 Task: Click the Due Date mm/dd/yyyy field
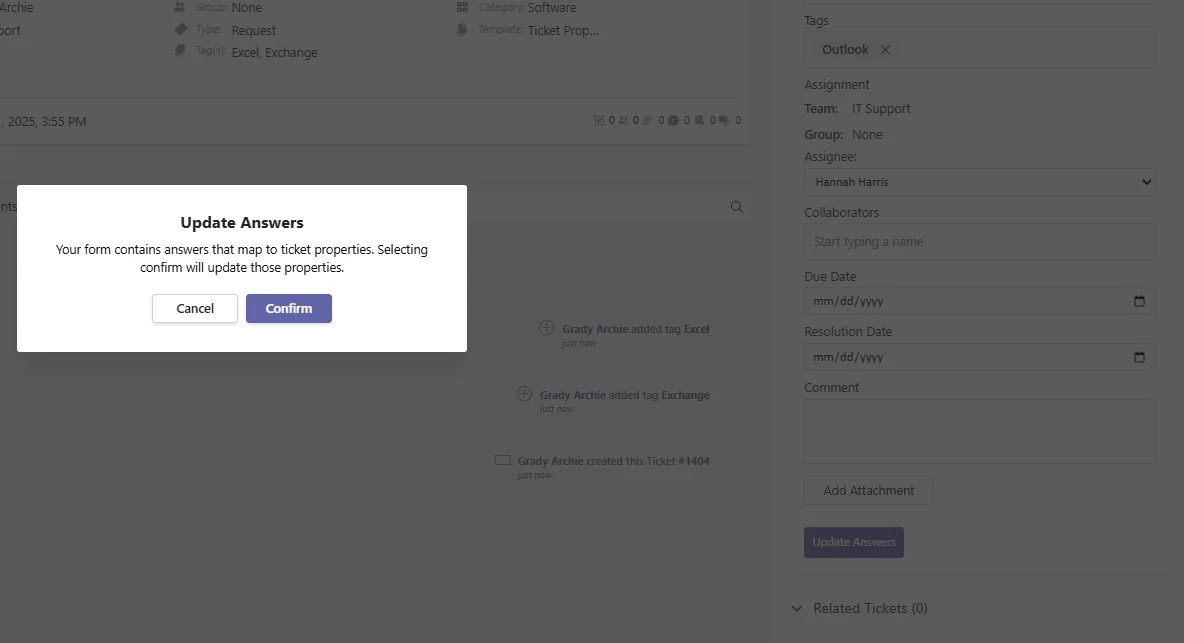979,301
